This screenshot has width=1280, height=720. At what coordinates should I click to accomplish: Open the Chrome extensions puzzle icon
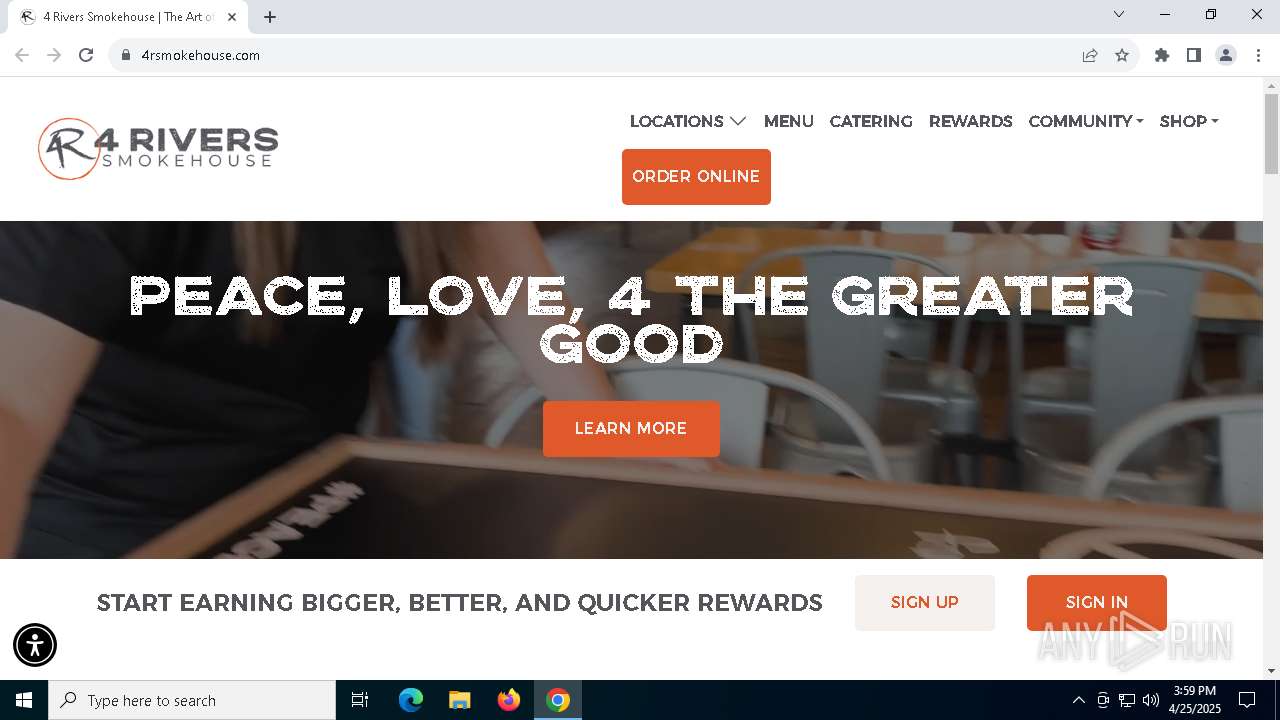tap(1162, 55)
